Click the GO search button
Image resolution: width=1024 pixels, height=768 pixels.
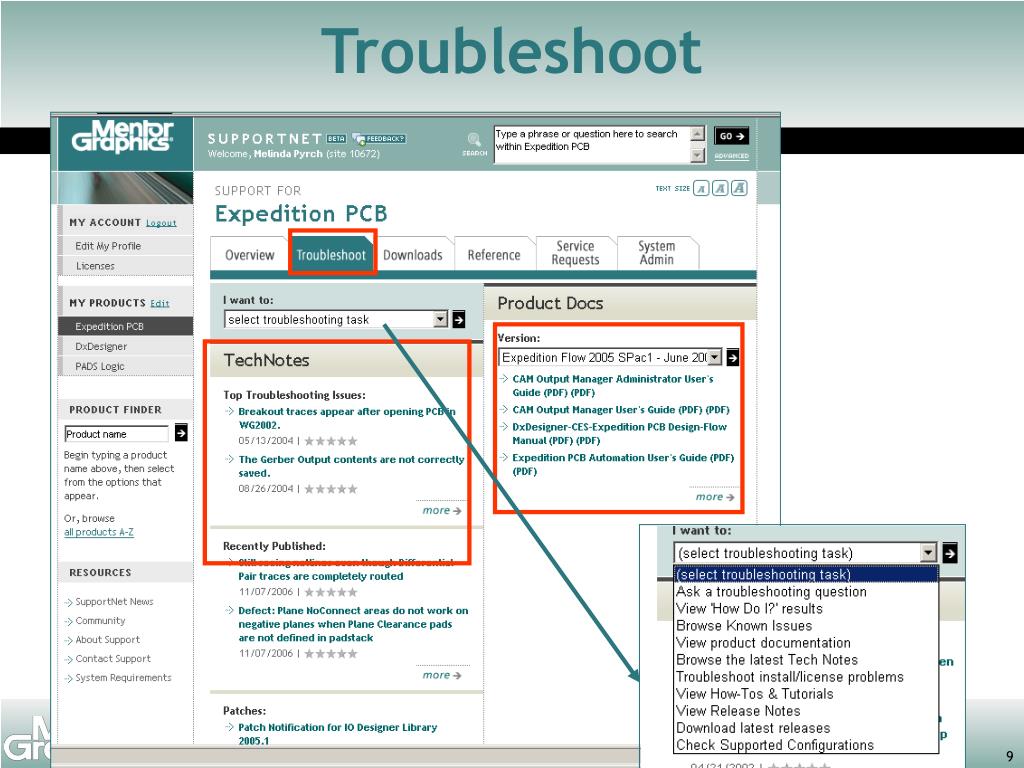(x=731, y=136)
